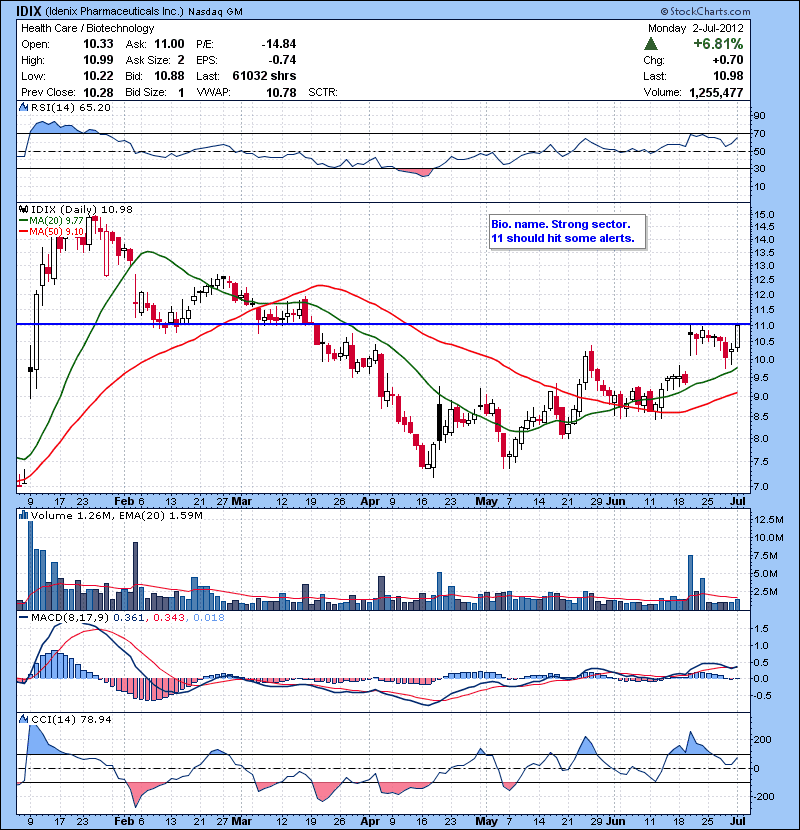Screen dimensions: 800x830
Task: Click the 'Bio. name. Strong sector.' annotation box
Action: 561,224
